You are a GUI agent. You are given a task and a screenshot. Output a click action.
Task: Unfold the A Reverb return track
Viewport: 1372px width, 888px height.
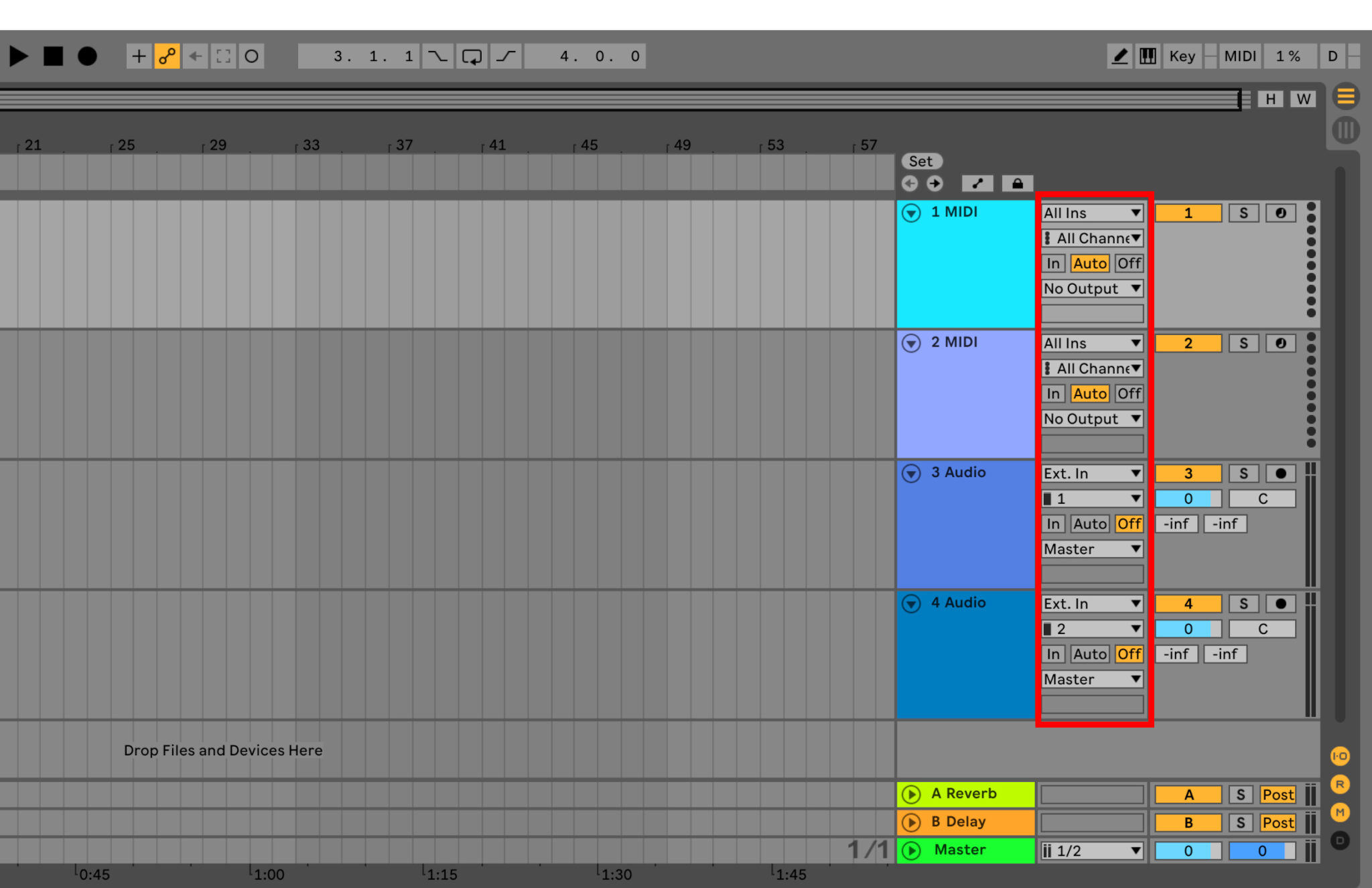911,795
